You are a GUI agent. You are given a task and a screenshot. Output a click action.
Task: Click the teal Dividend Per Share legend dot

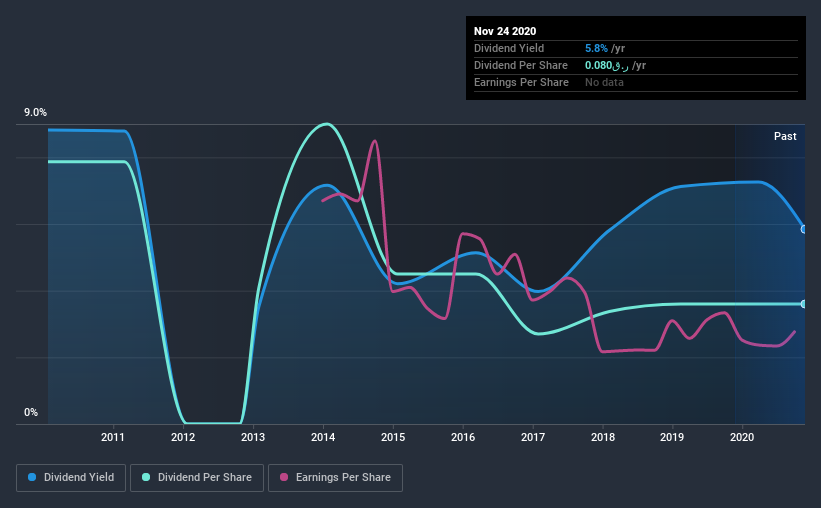146,477
